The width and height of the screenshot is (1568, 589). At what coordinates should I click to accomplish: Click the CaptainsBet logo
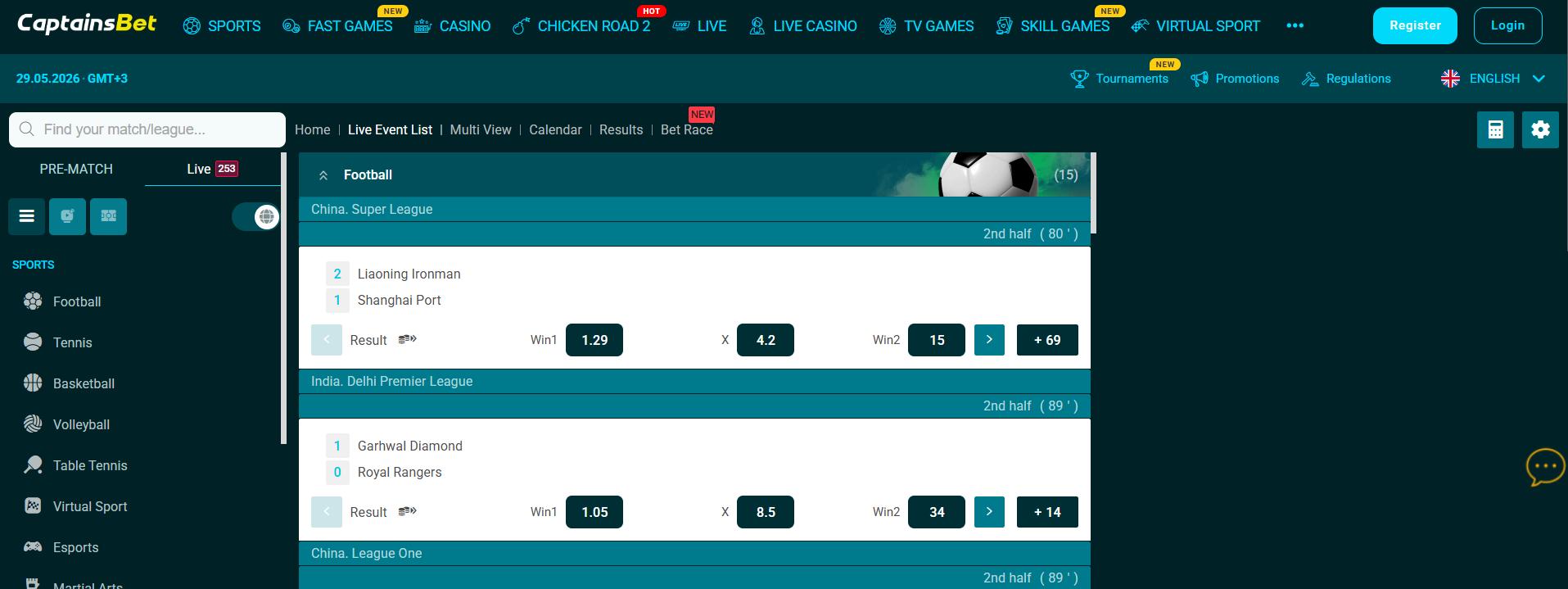[x=87, y=24]
